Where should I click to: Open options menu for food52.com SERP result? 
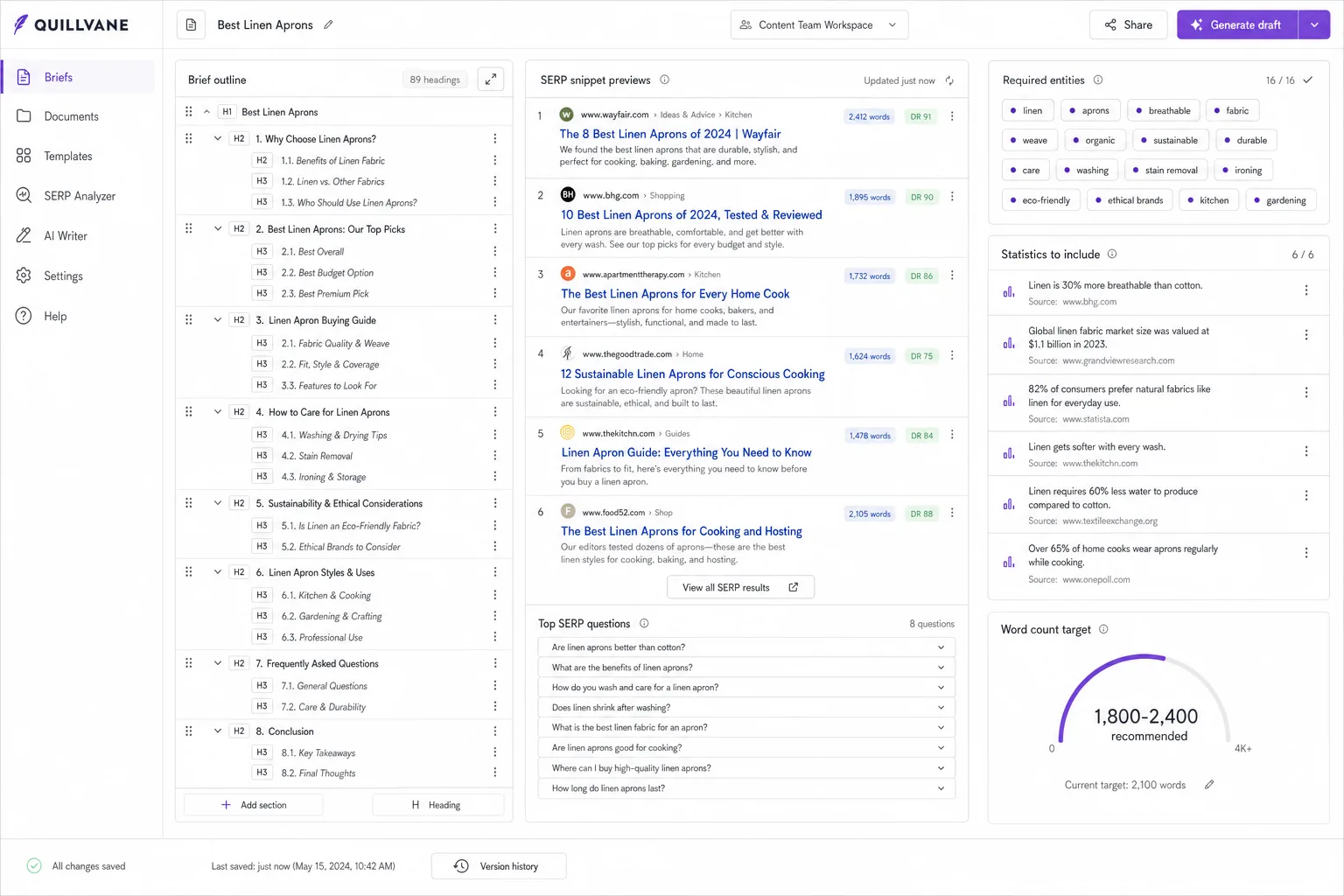[x=952, y=513]
